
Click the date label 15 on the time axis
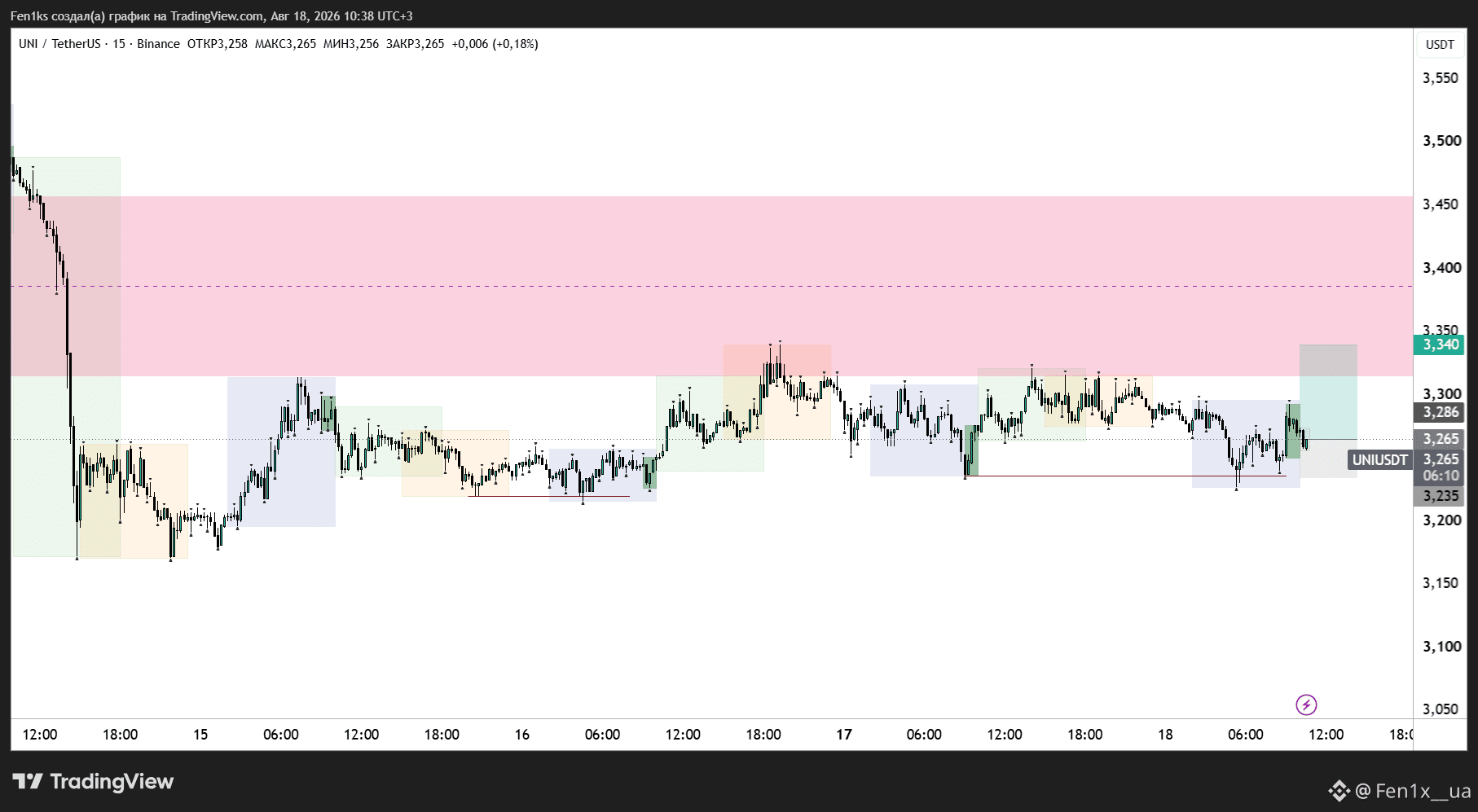(200, 735)
